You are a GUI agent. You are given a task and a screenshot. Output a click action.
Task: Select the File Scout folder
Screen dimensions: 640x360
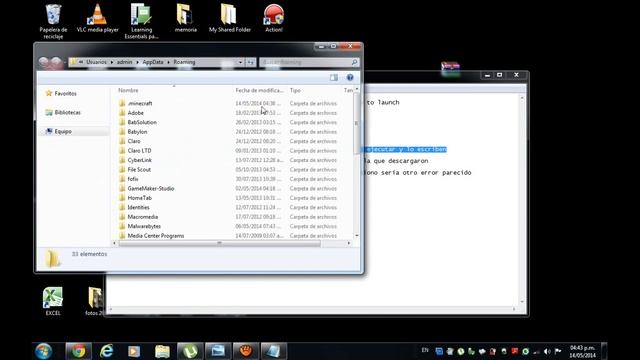click(x=139, y=169)
